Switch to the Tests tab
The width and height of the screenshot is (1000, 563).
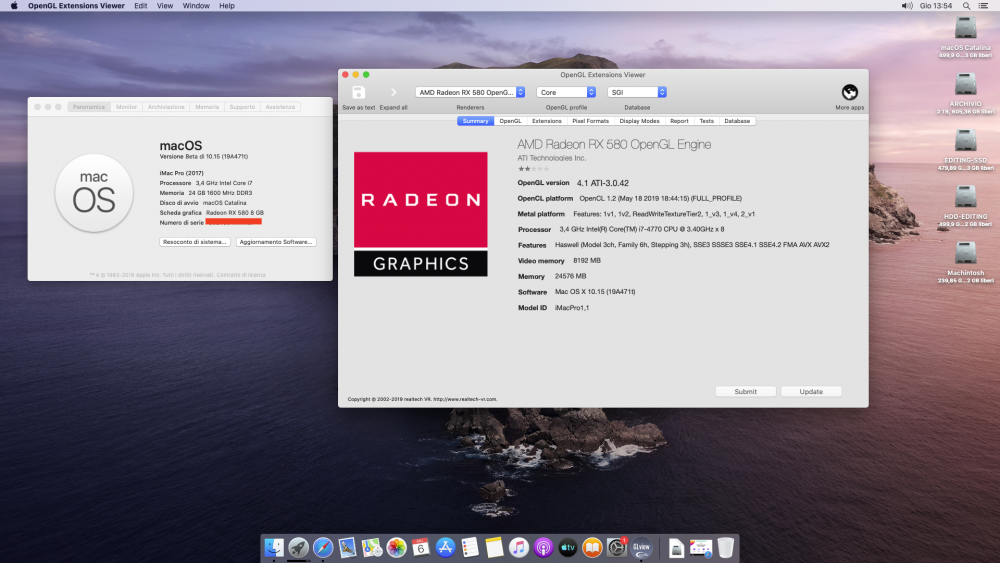coord(707,121)
